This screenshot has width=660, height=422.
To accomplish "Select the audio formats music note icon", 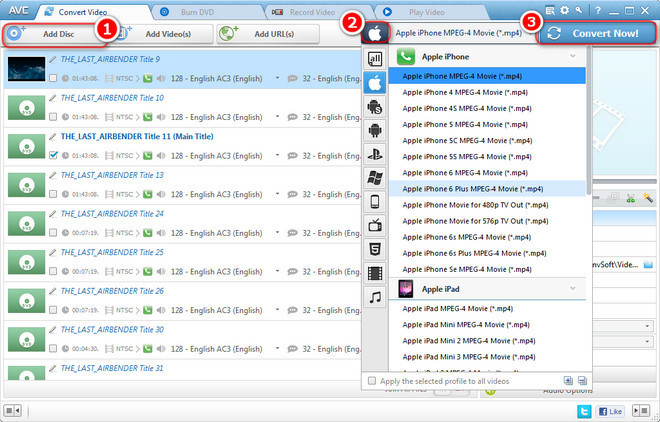I will [375, 297].
